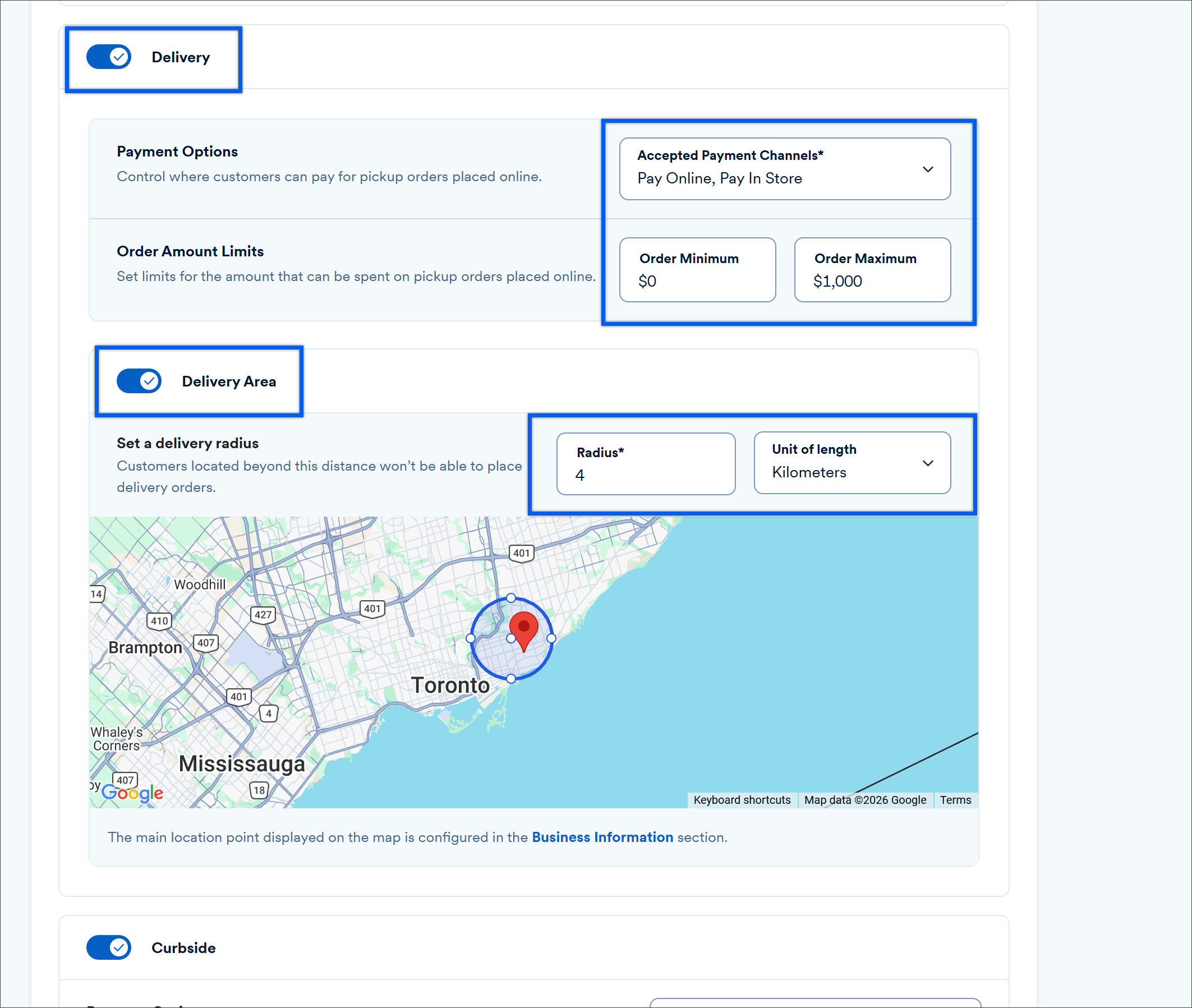Click the Whaley's Corners map label

pos(117,739)
